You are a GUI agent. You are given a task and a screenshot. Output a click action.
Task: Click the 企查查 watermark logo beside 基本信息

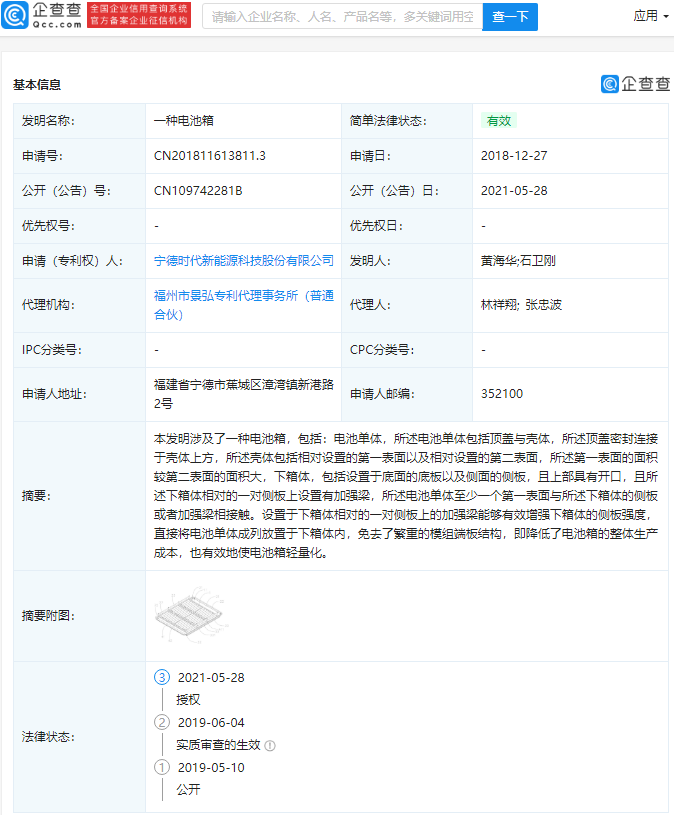click(635, 84)
